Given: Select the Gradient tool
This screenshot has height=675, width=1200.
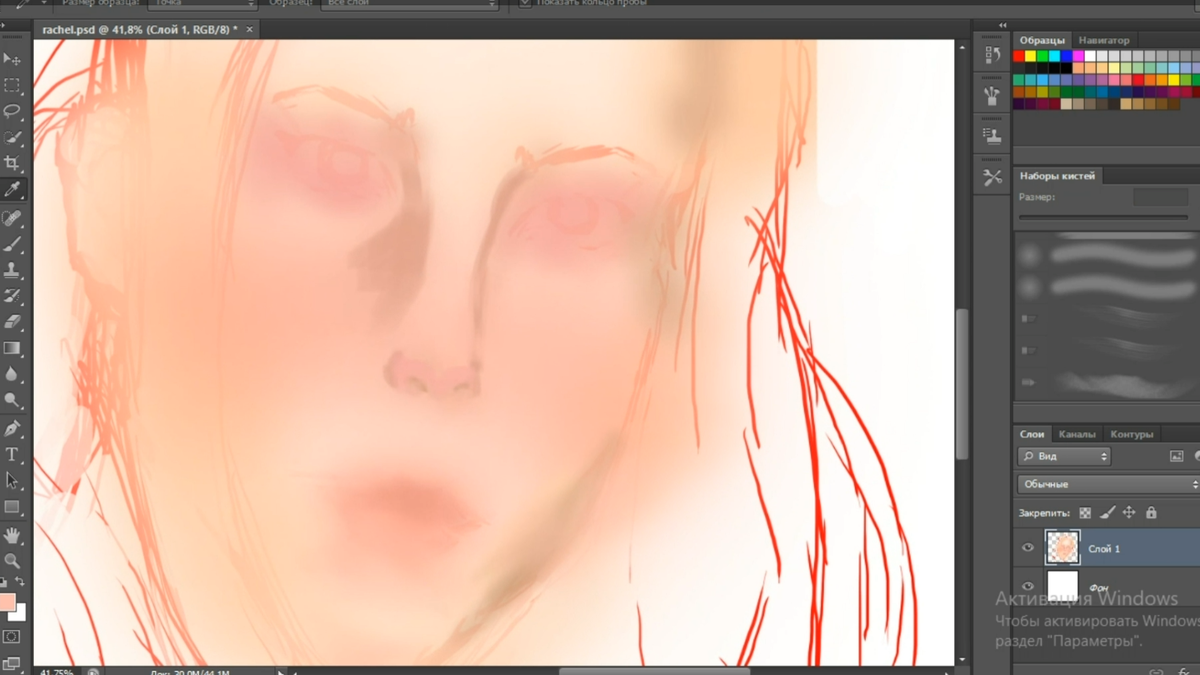Looking at the screenshot, I should 12,348.
